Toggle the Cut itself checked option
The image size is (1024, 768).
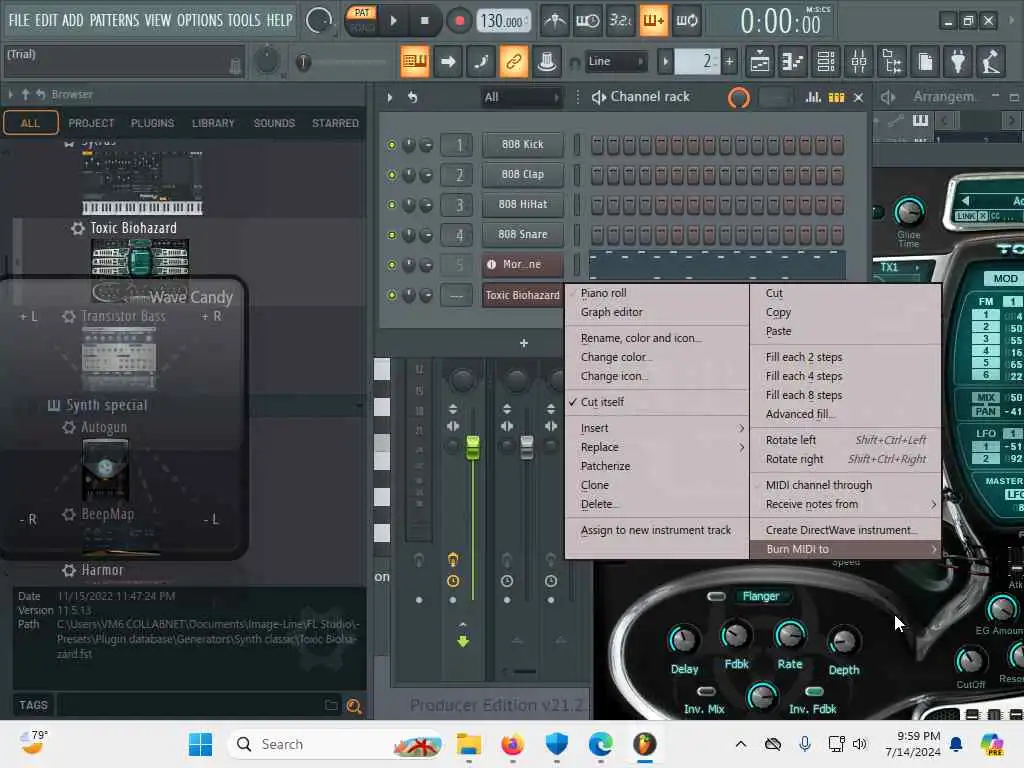tap(656, 402)
